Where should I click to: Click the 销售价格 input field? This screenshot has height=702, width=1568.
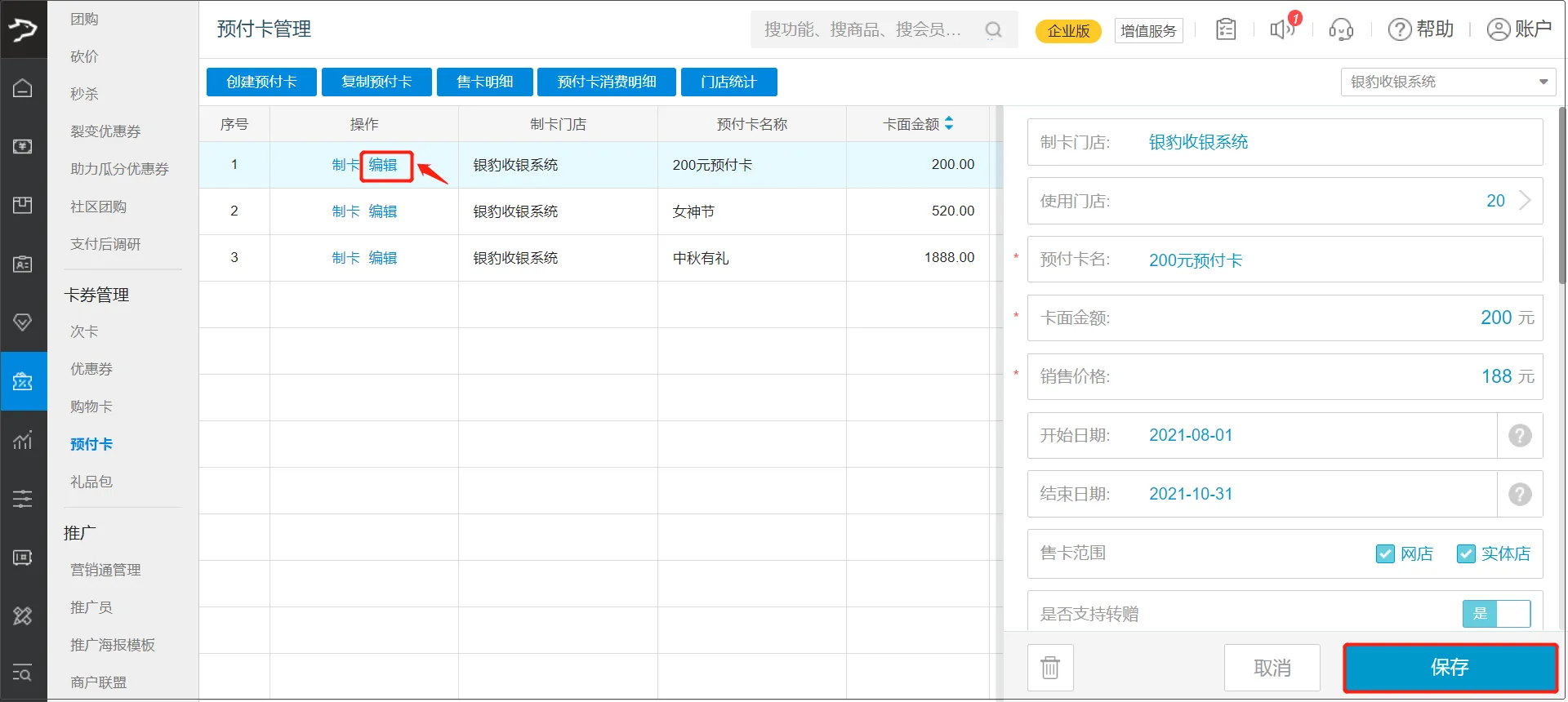(1307, 376)
